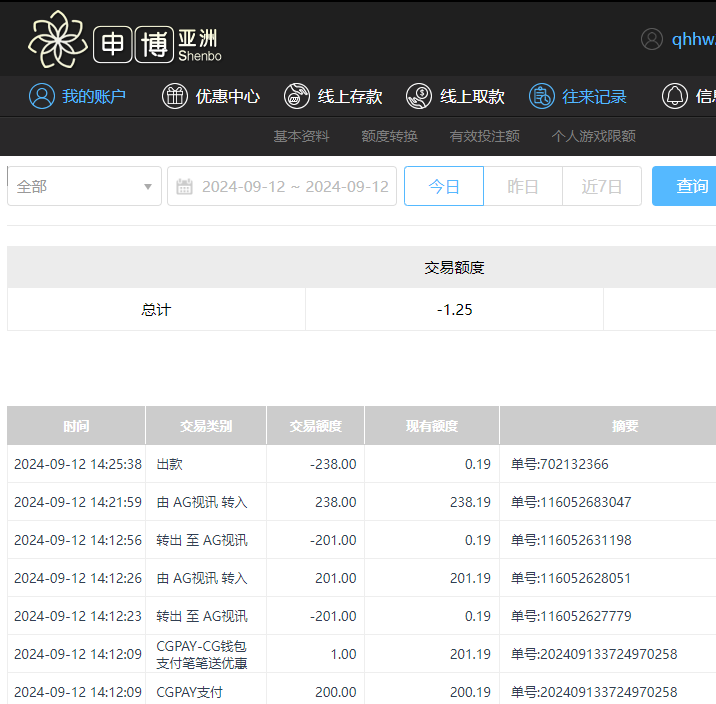Open the 基本资料 sub-tab
716x704 pixels.
point(301,136)
